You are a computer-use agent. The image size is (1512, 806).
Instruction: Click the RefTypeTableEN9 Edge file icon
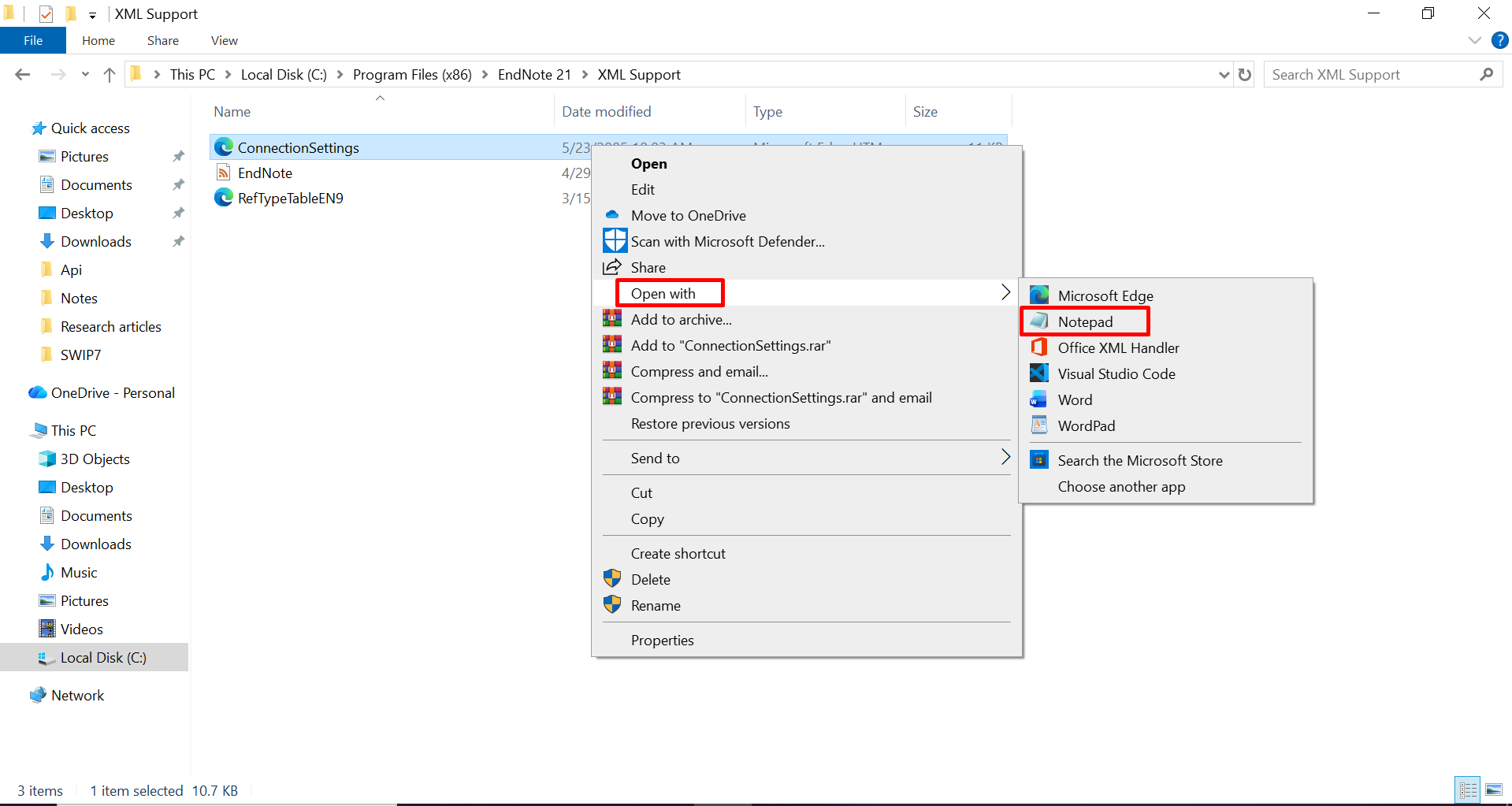[x=224, y=197]
